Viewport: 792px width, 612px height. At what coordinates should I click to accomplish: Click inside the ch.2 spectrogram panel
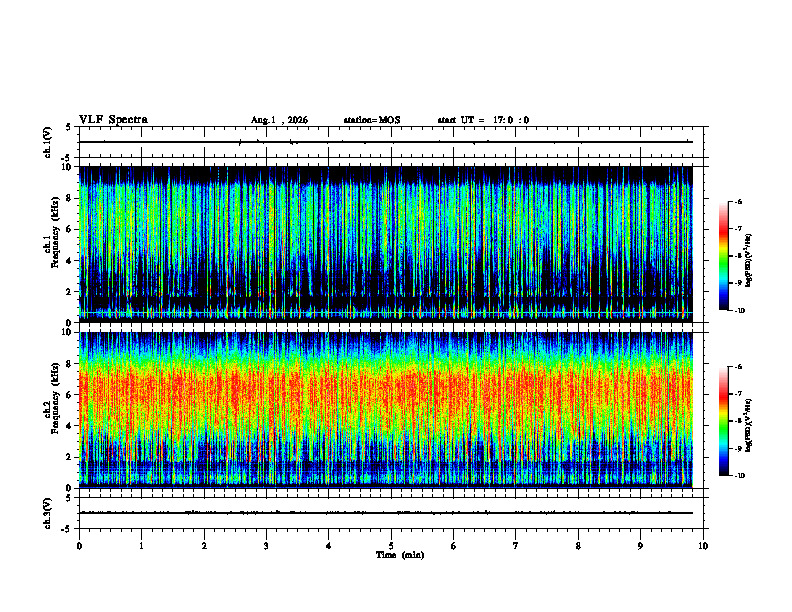coord(386,410)
